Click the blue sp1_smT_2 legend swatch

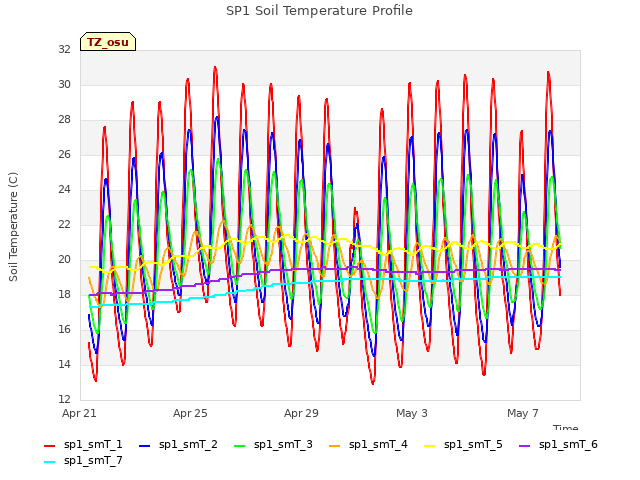tap(144, 446)
